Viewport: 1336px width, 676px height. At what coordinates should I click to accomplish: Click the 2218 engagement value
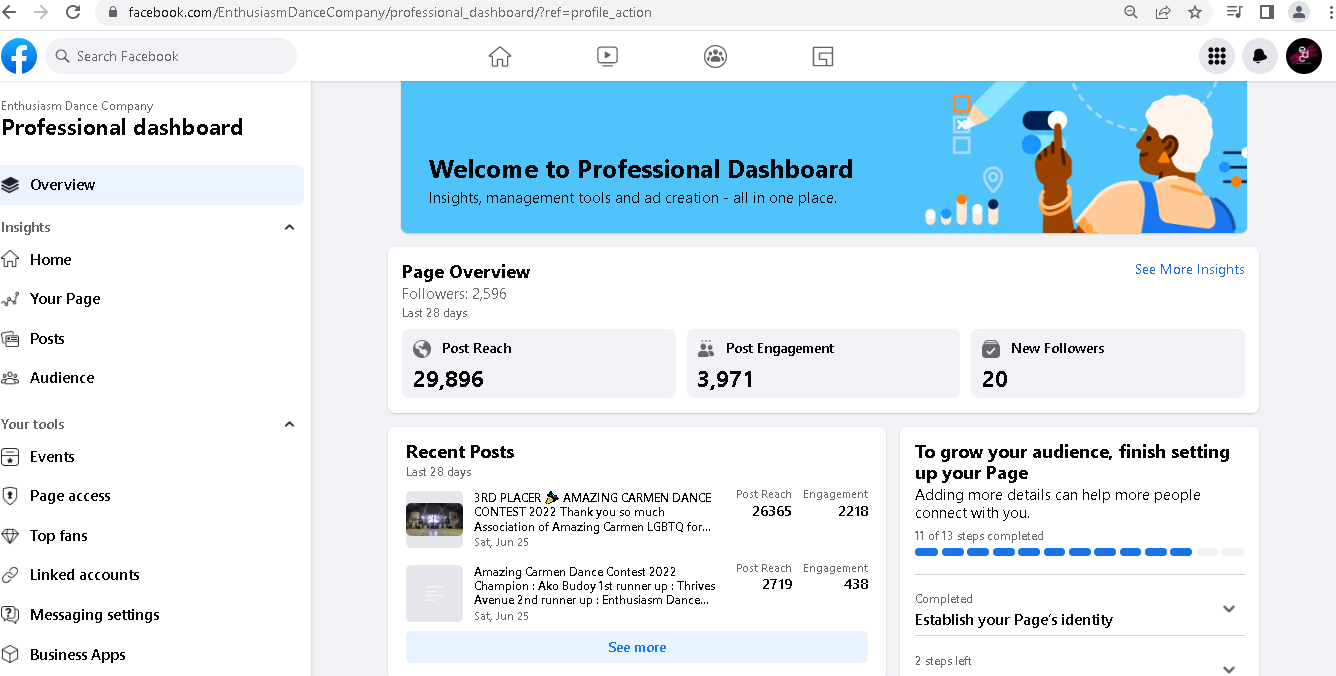[x=853, y=511]
